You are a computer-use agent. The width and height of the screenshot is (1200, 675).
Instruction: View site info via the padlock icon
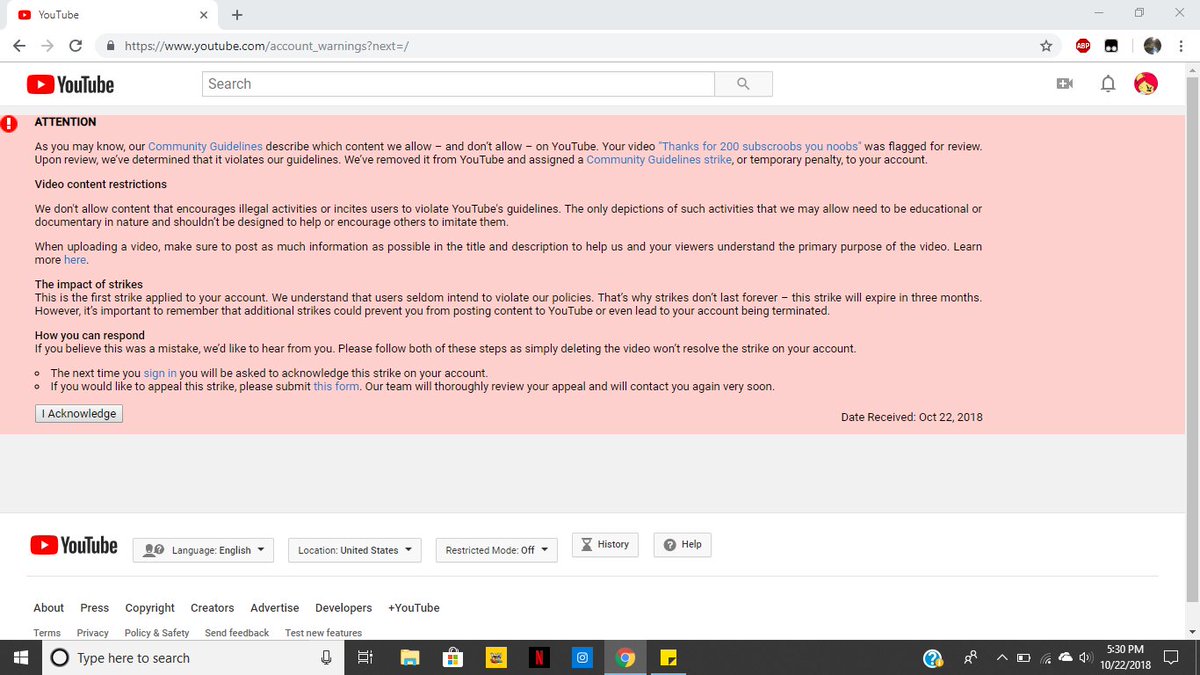tap(111, 45)
